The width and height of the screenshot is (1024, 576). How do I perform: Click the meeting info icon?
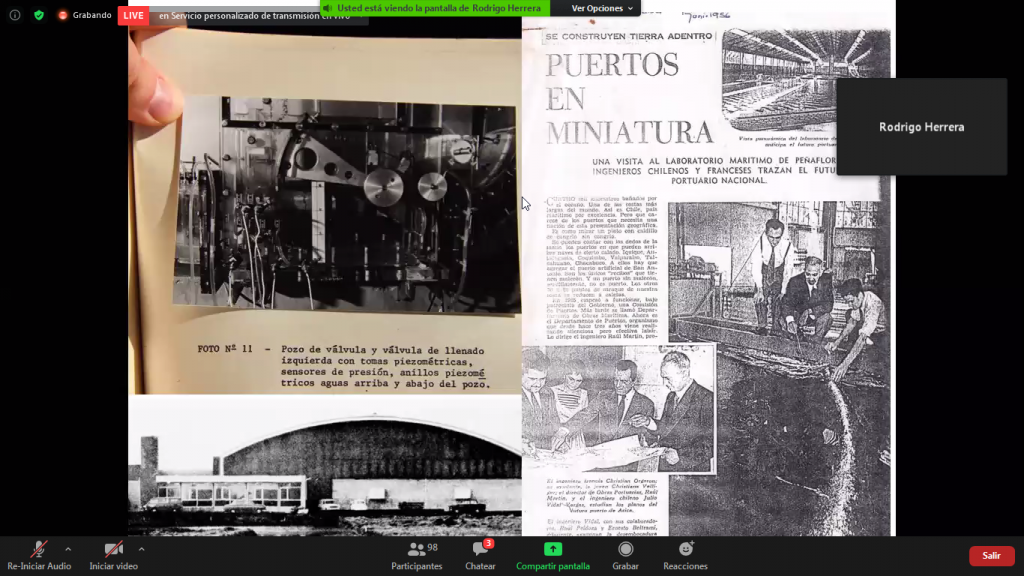pyautogui.click(x=15, y=15)
